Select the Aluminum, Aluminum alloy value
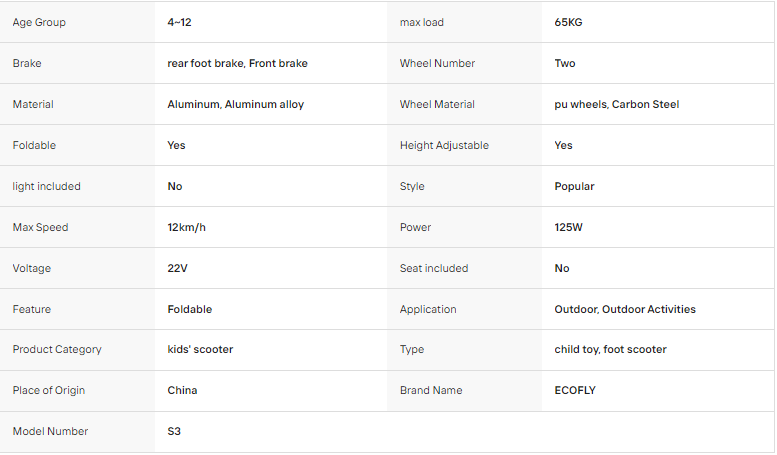777x455 pixels. tap(235, 105)
